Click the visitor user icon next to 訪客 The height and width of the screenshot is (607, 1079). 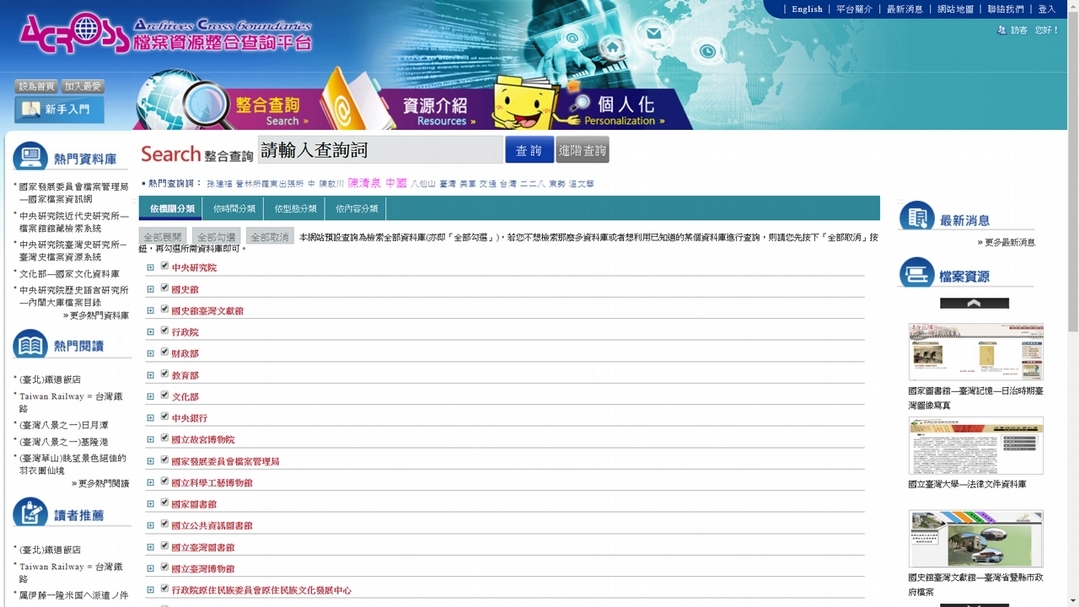tap(1001, 30)
